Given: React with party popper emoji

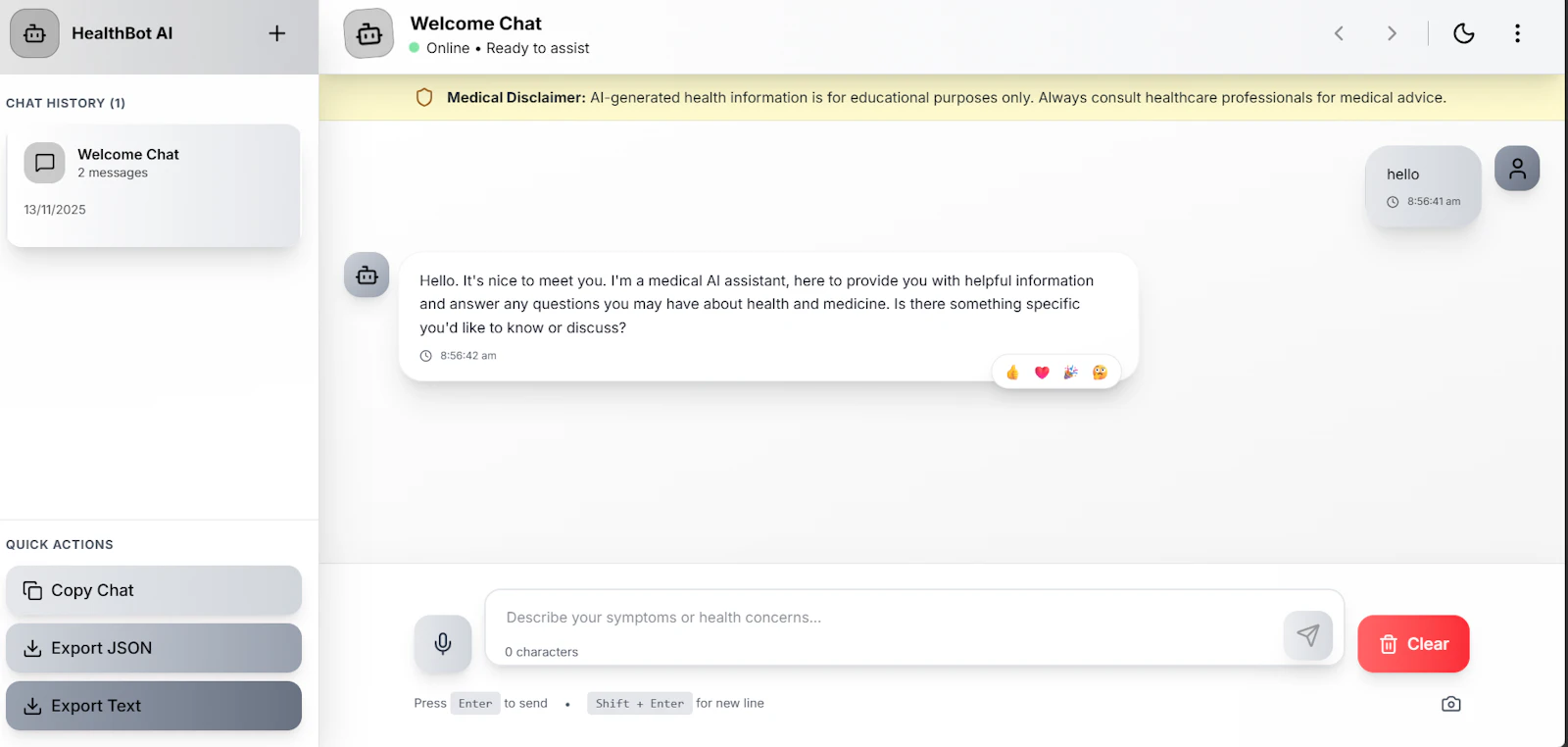Looking at the screenshot, I should [x=1070, y=372].
